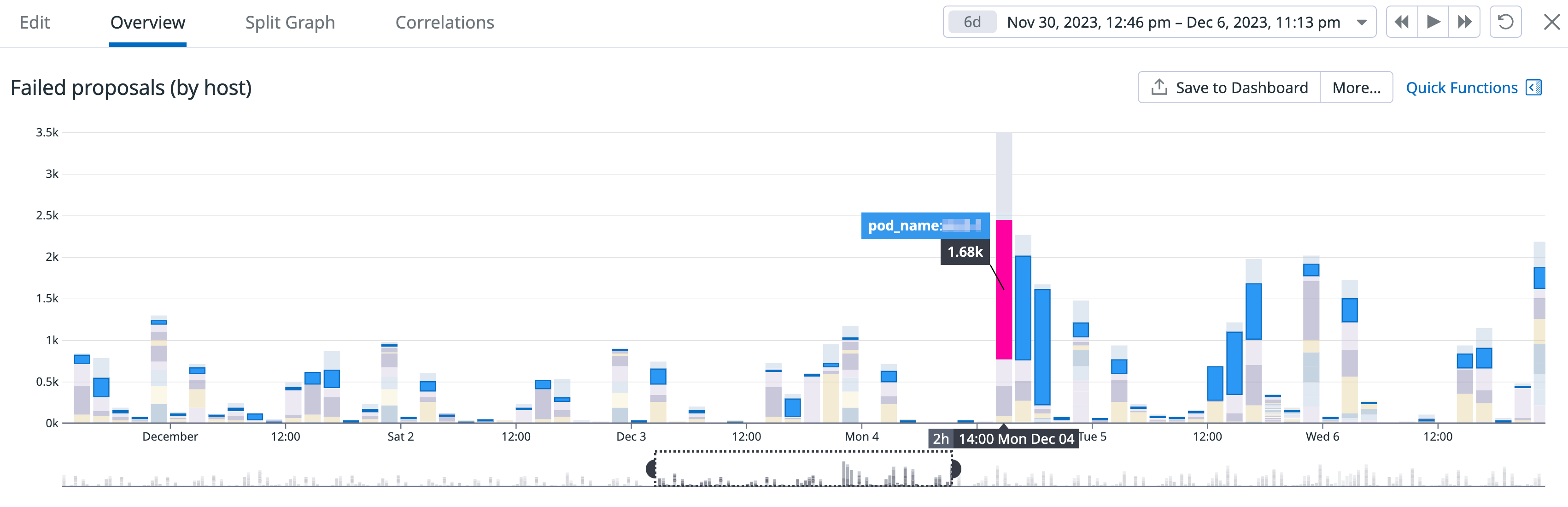Advance the time range with the play icon

[1433, 22]
